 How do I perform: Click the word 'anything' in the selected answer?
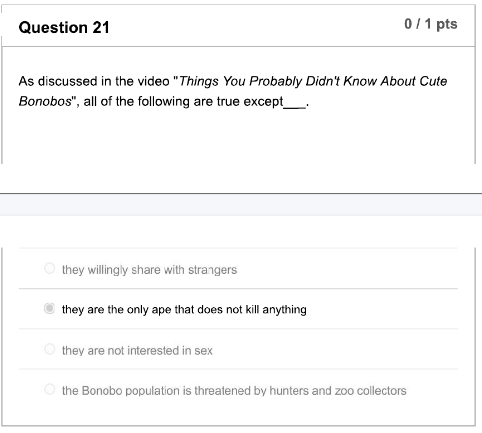tap(284, 310)
